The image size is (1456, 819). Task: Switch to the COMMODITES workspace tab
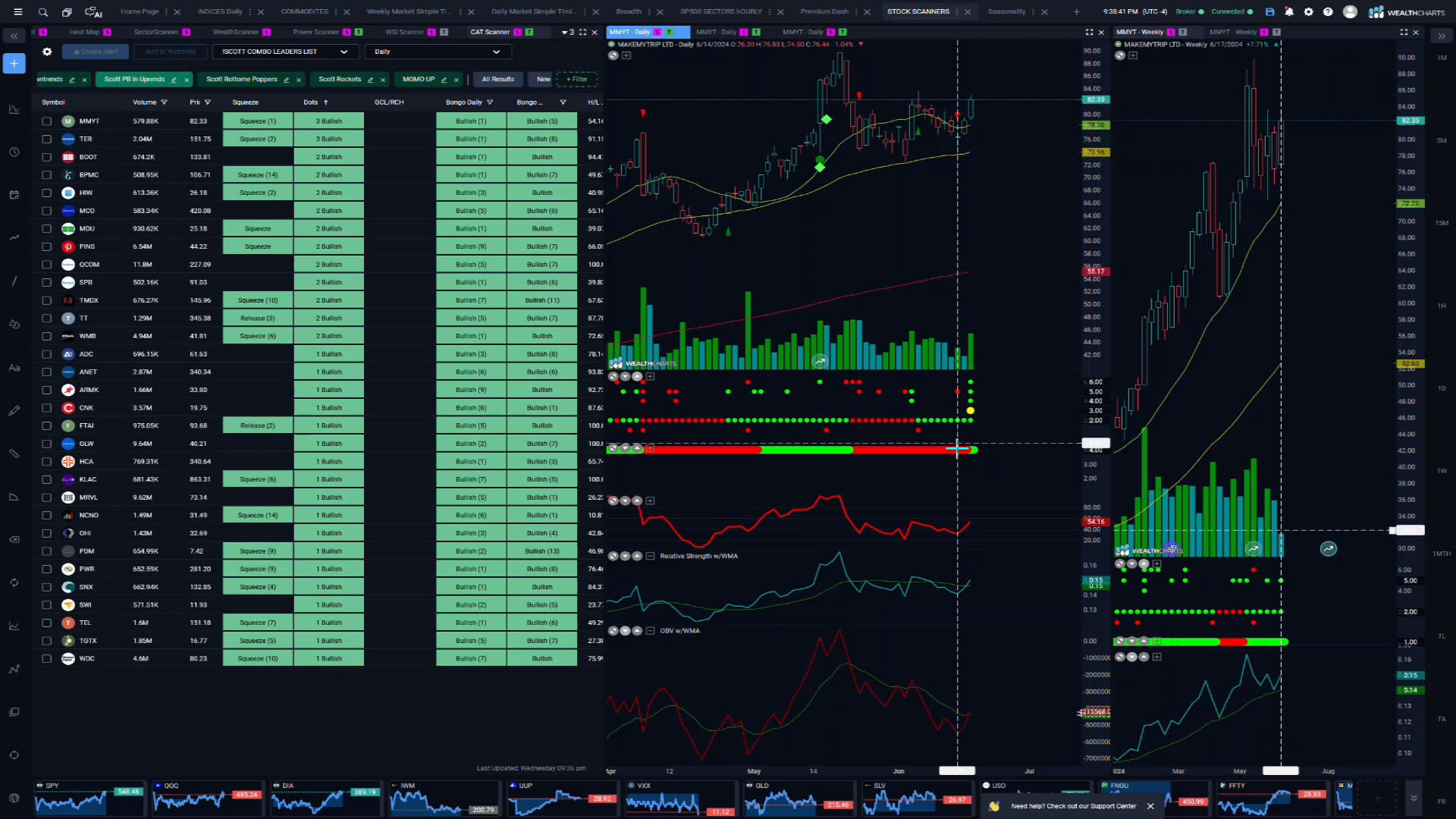pyautogui.click(x=305, y=12)
